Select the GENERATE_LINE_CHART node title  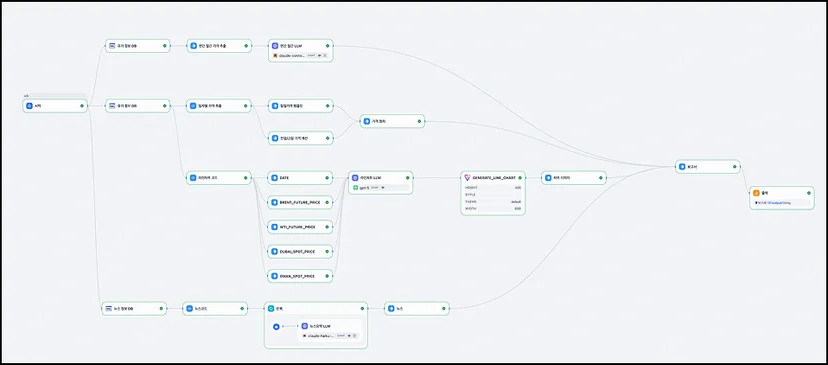(493, 178)
